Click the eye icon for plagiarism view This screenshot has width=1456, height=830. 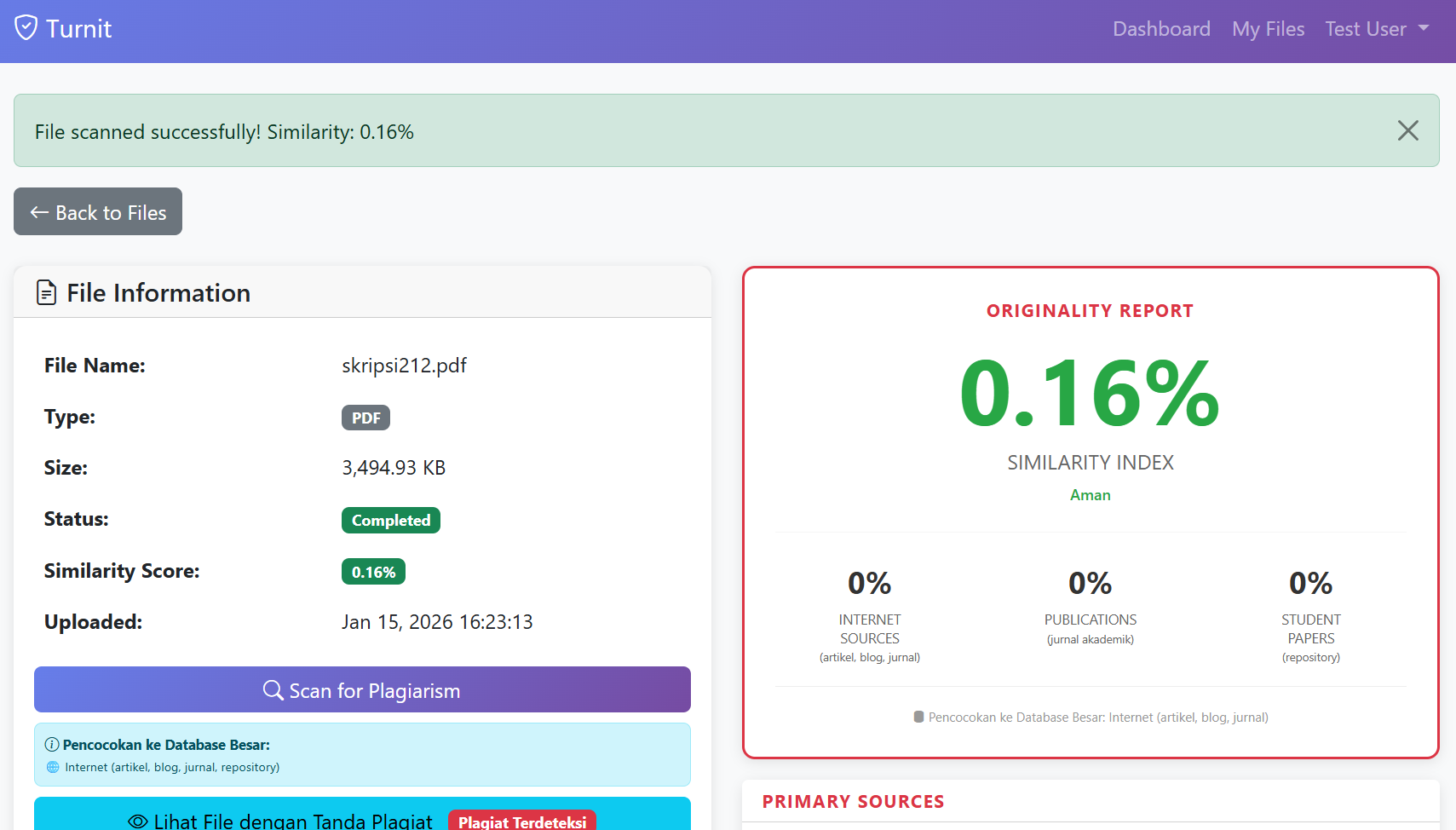coord(138,821)
